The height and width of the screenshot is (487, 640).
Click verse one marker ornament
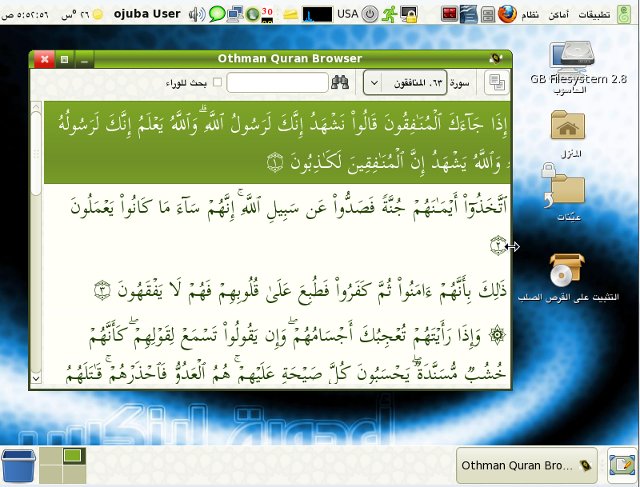[x=275, y=162]
